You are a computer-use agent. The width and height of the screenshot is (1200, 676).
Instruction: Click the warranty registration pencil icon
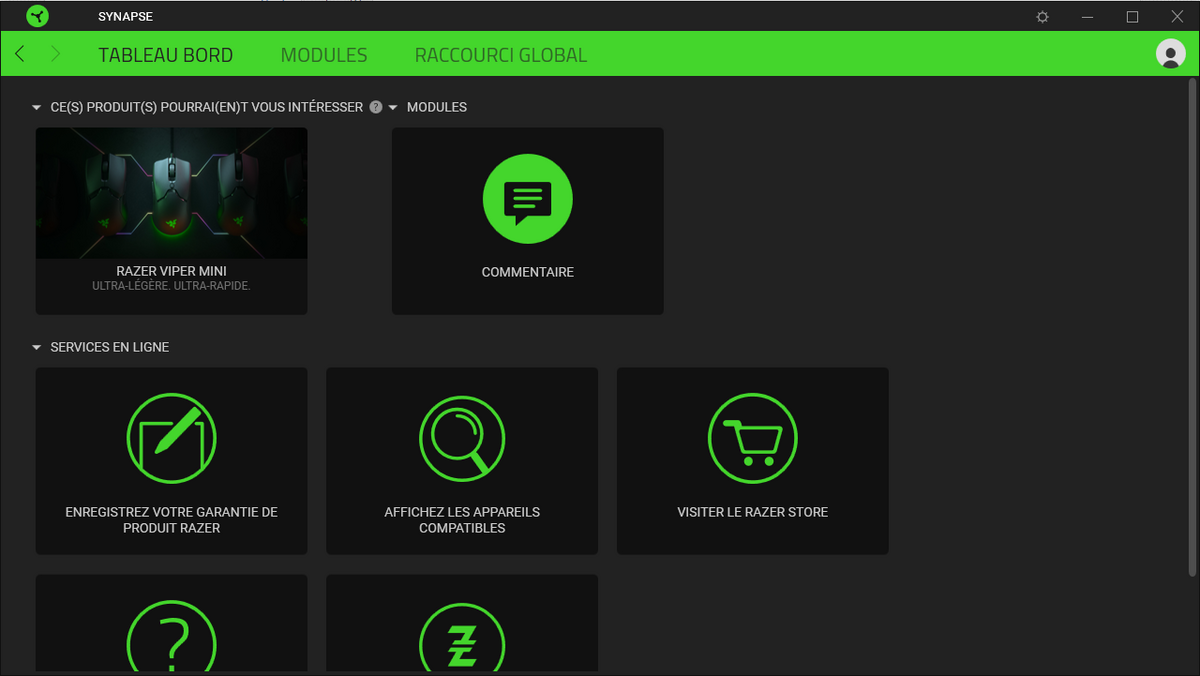(171, 438)
